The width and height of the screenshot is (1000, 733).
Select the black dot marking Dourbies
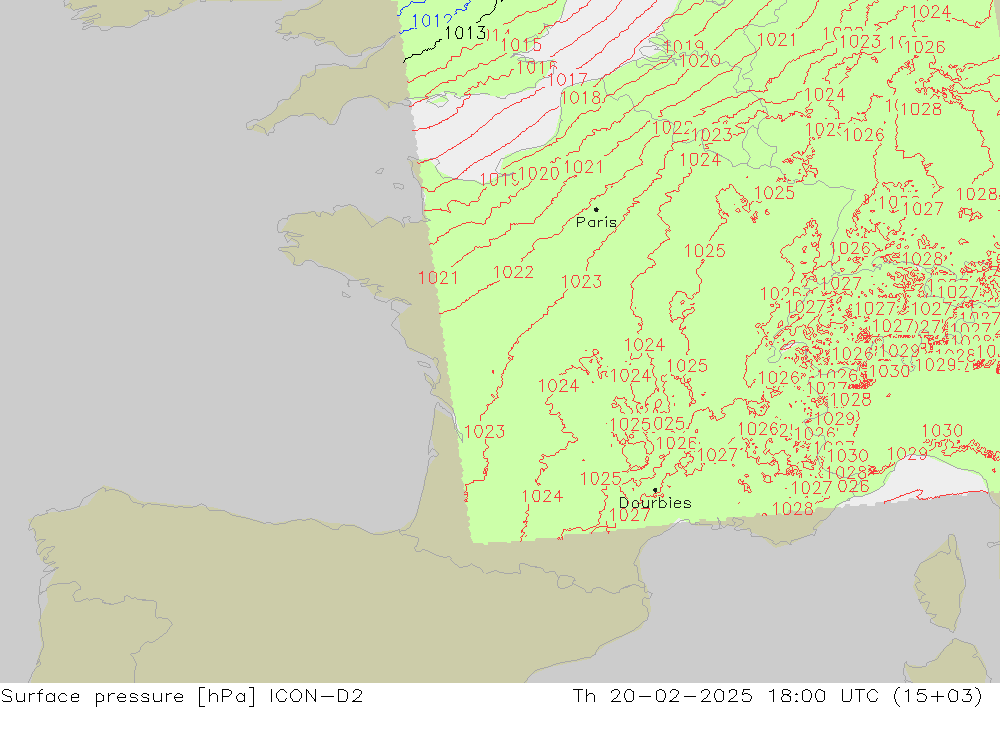tap(655, 490)
